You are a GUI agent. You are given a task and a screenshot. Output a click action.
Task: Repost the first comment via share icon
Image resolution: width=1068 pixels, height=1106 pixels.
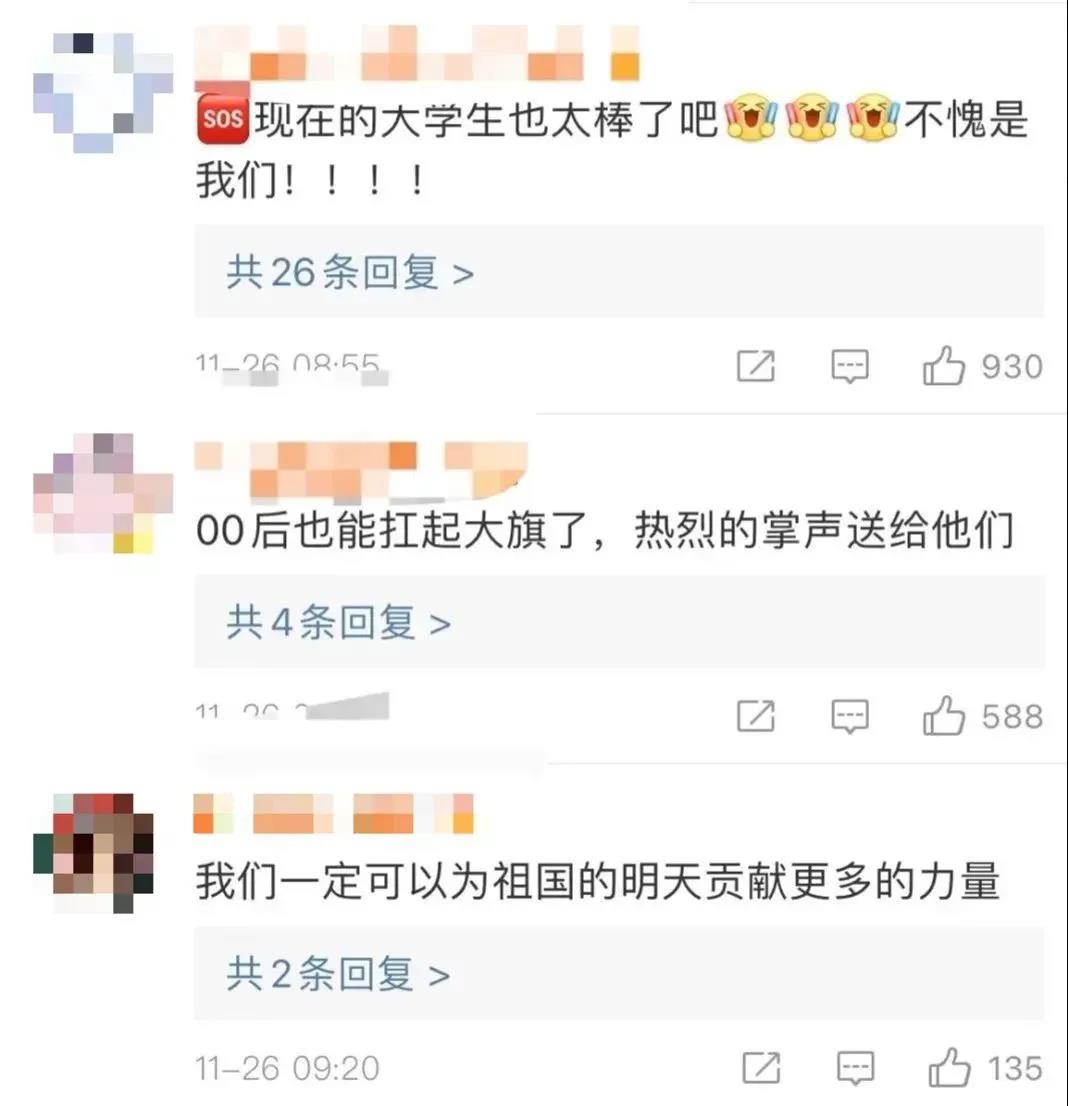click(756, 365)
